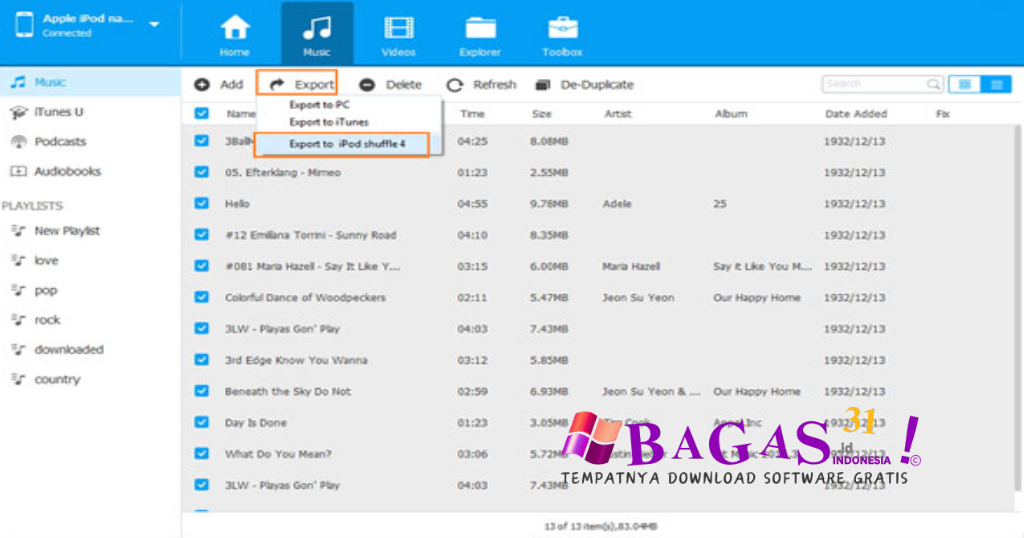Click the Add plus icon

[x=202, y=84]
